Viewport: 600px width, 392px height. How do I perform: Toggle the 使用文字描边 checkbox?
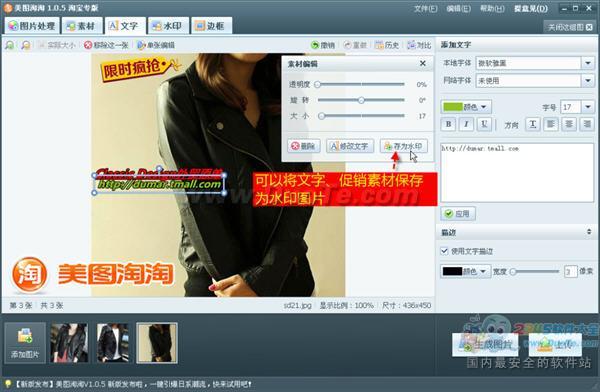coord(444,251)
